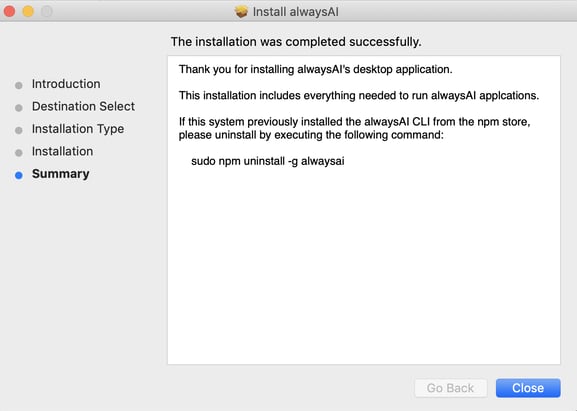Click the Installation Type step bullet
The height and width of the screenshot is (411, 577).
19,130
